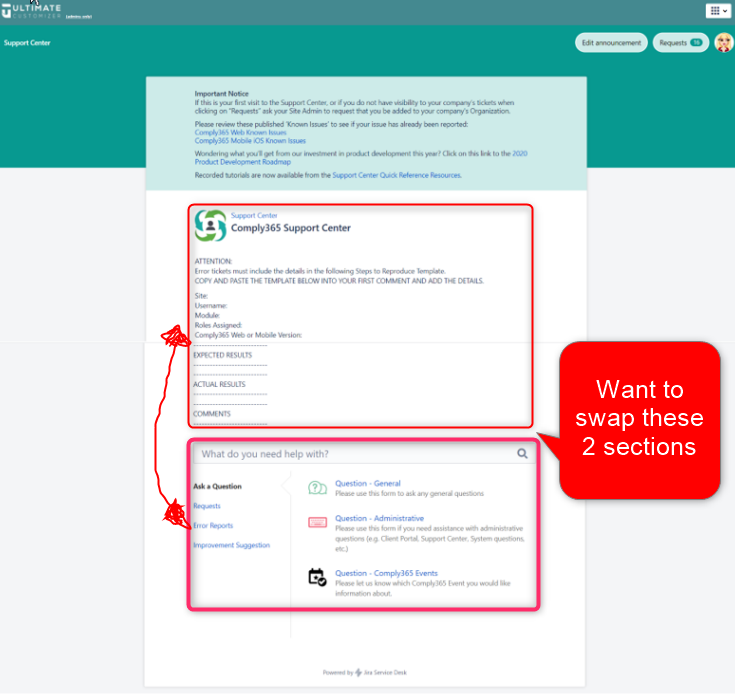Go to Support Center header link
The height and width of the screenshot is (698, 735).
27,43
